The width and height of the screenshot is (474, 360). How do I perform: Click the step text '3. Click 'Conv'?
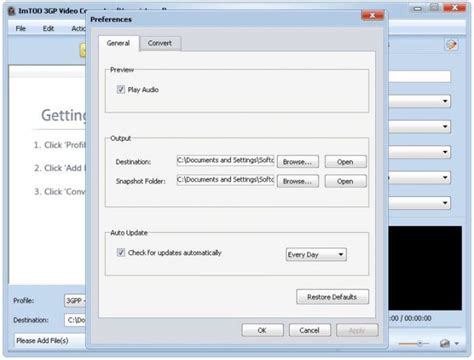[60, 192]
